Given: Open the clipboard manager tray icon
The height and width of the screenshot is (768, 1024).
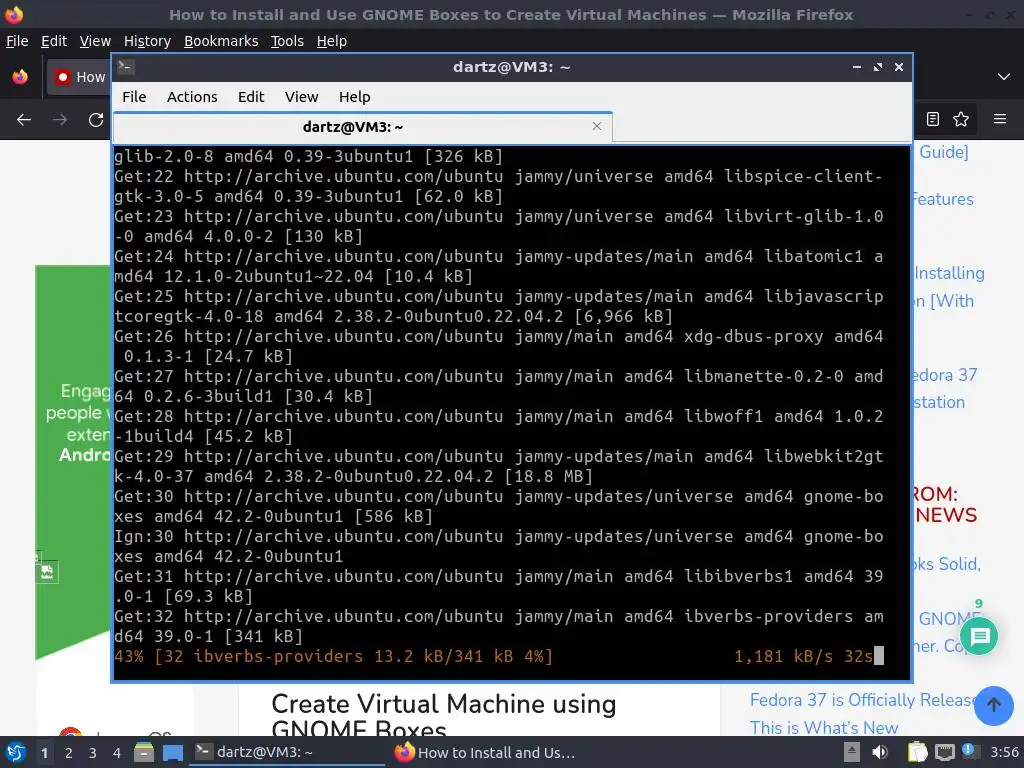Looking at the screenshot, I should coord(918,752).
